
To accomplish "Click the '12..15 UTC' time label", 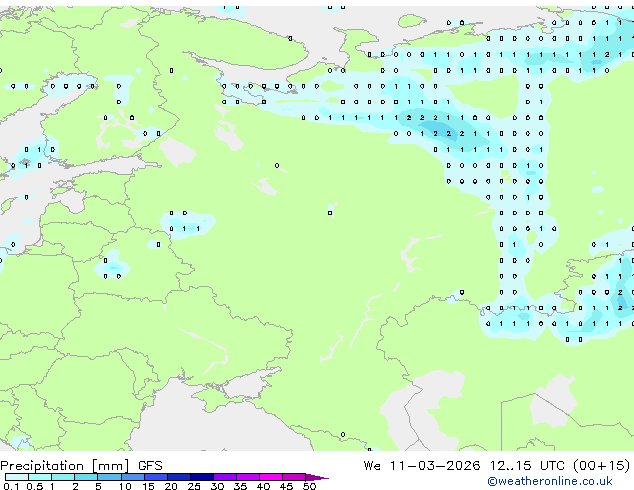I will pos(526,466).
